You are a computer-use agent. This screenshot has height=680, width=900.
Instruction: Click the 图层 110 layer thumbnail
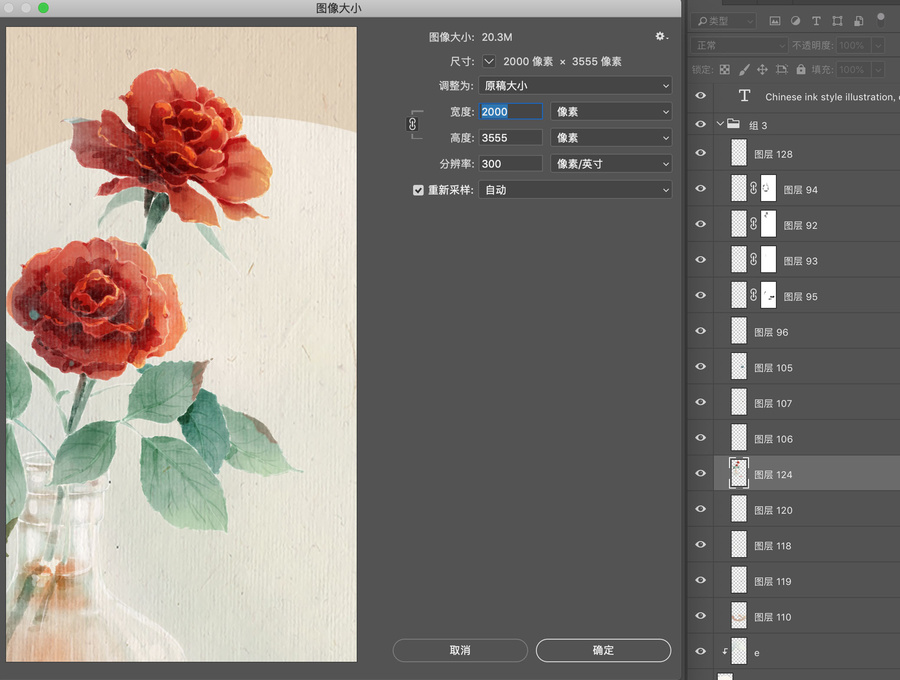coord(739,616)
